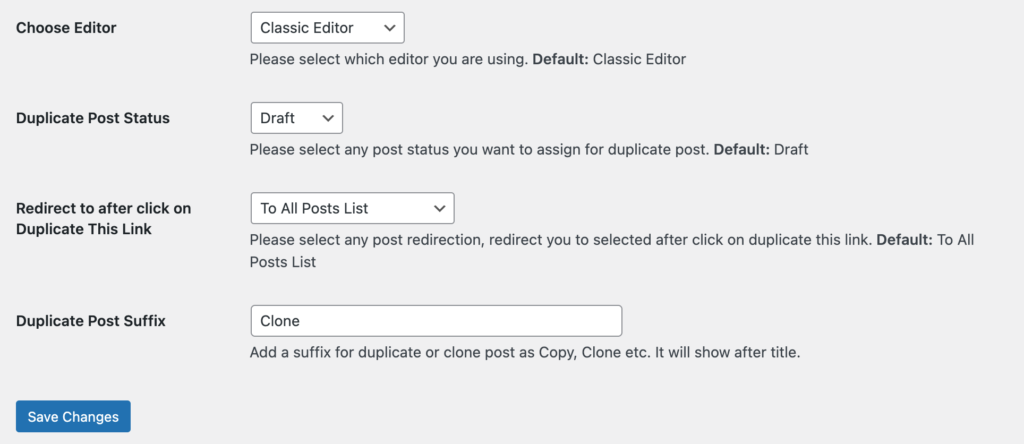Open the redirect 'To All Posts List' dropdown

click(353, 208)
